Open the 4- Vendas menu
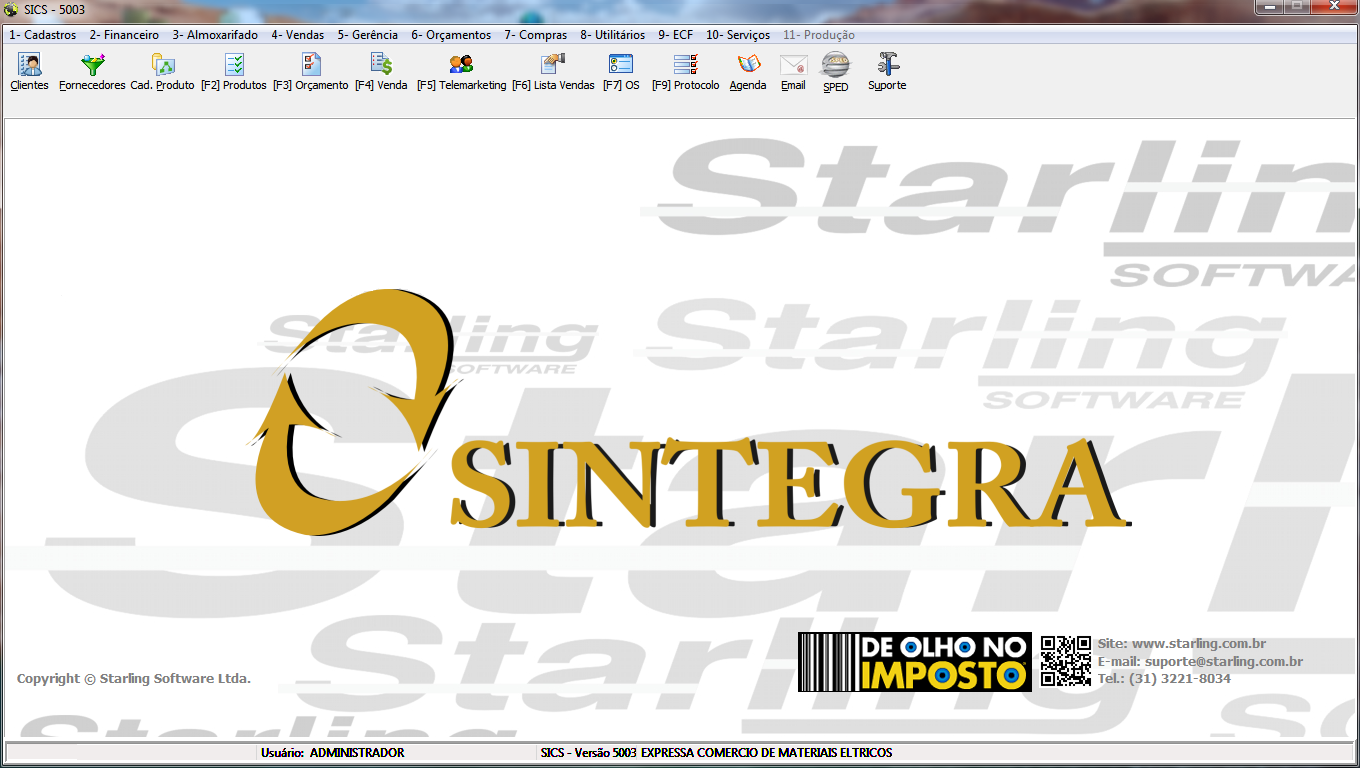The image size is (1366, 768). pyautogui.click(x=297, y=35)
